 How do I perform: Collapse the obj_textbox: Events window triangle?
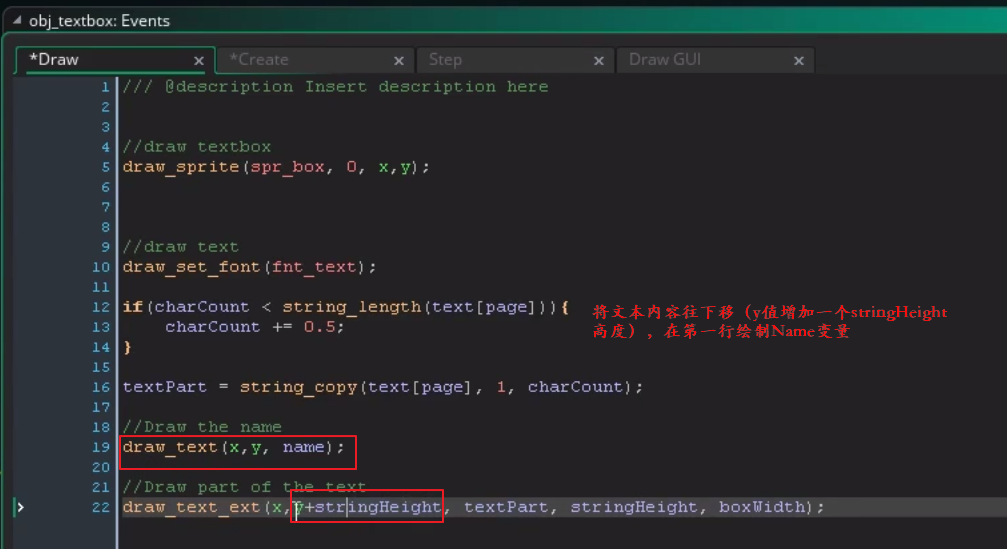(x=17, y=21)
